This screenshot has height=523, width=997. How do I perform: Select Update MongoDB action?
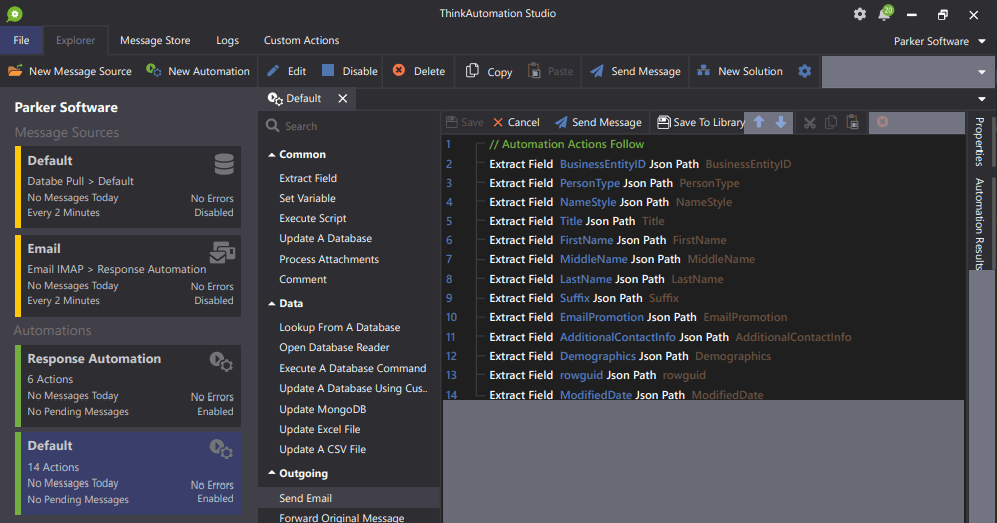(x=322, y=409)
